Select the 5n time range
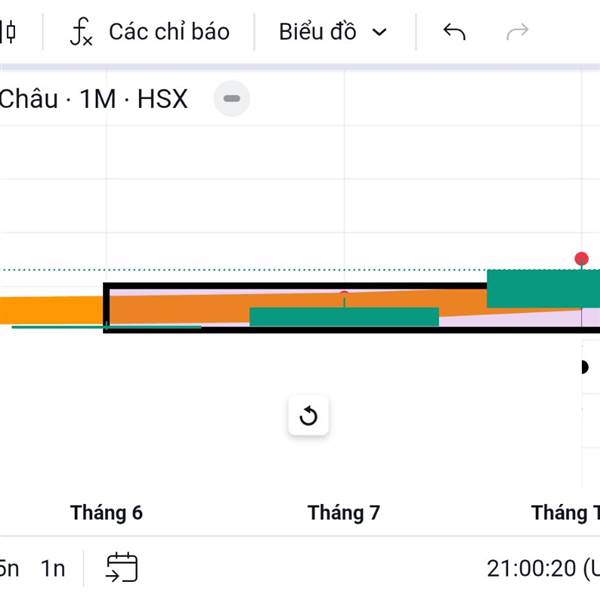The height and width of the screenshot is (600, 600). tap(9, 569)
